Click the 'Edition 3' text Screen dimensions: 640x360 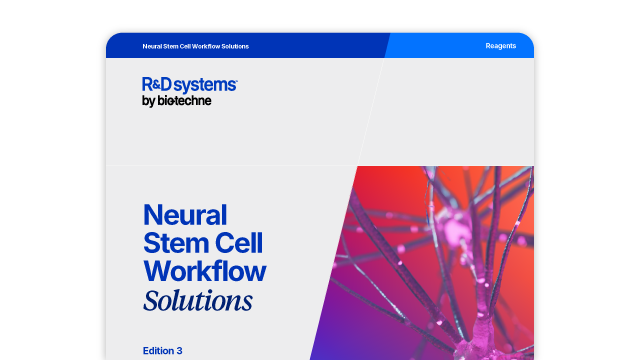pyautogui.click(x=162, y=351)
